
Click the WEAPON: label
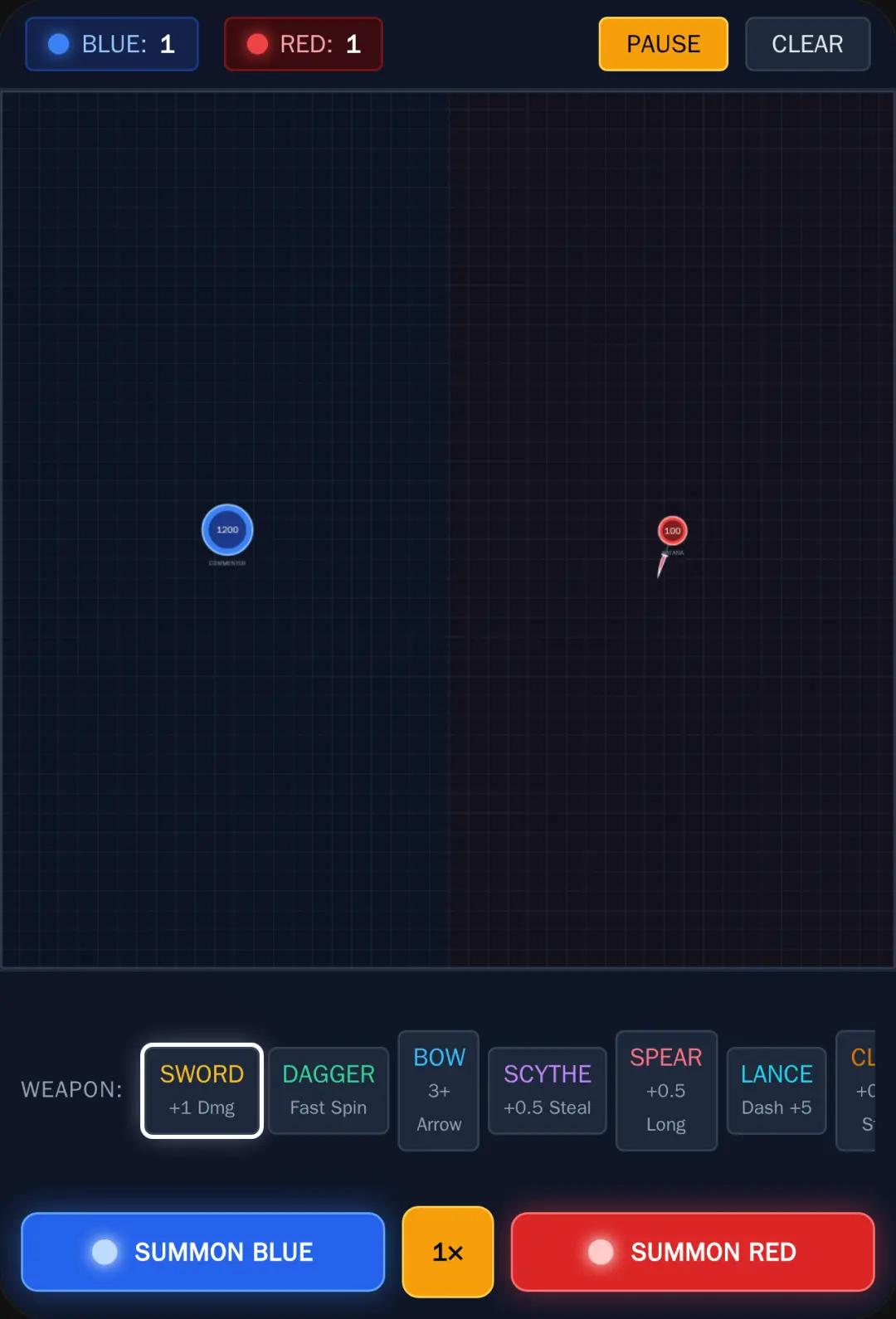(71, 1090)
